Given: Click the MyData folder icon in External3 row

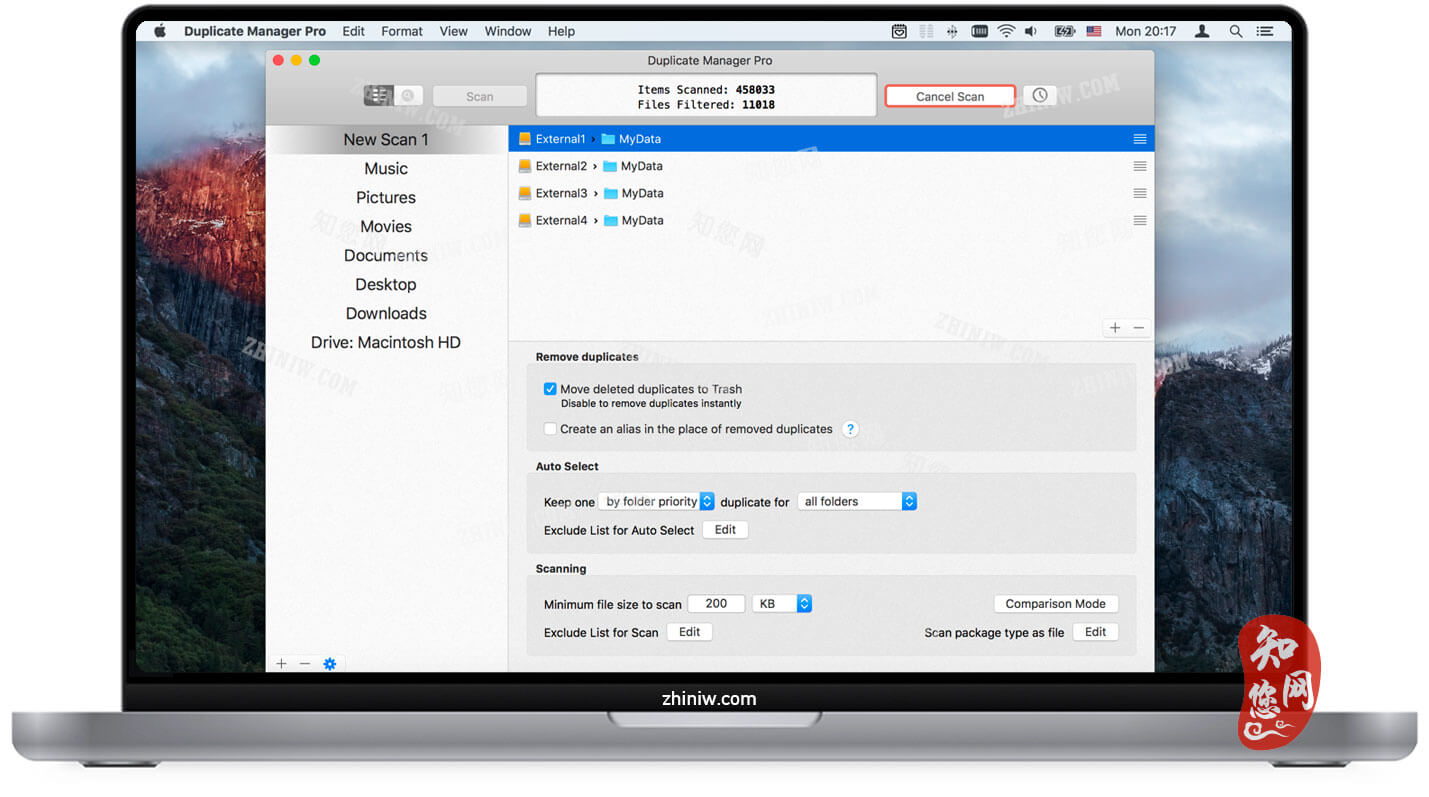Looking at the screenshot, I should tap(611, 193).
